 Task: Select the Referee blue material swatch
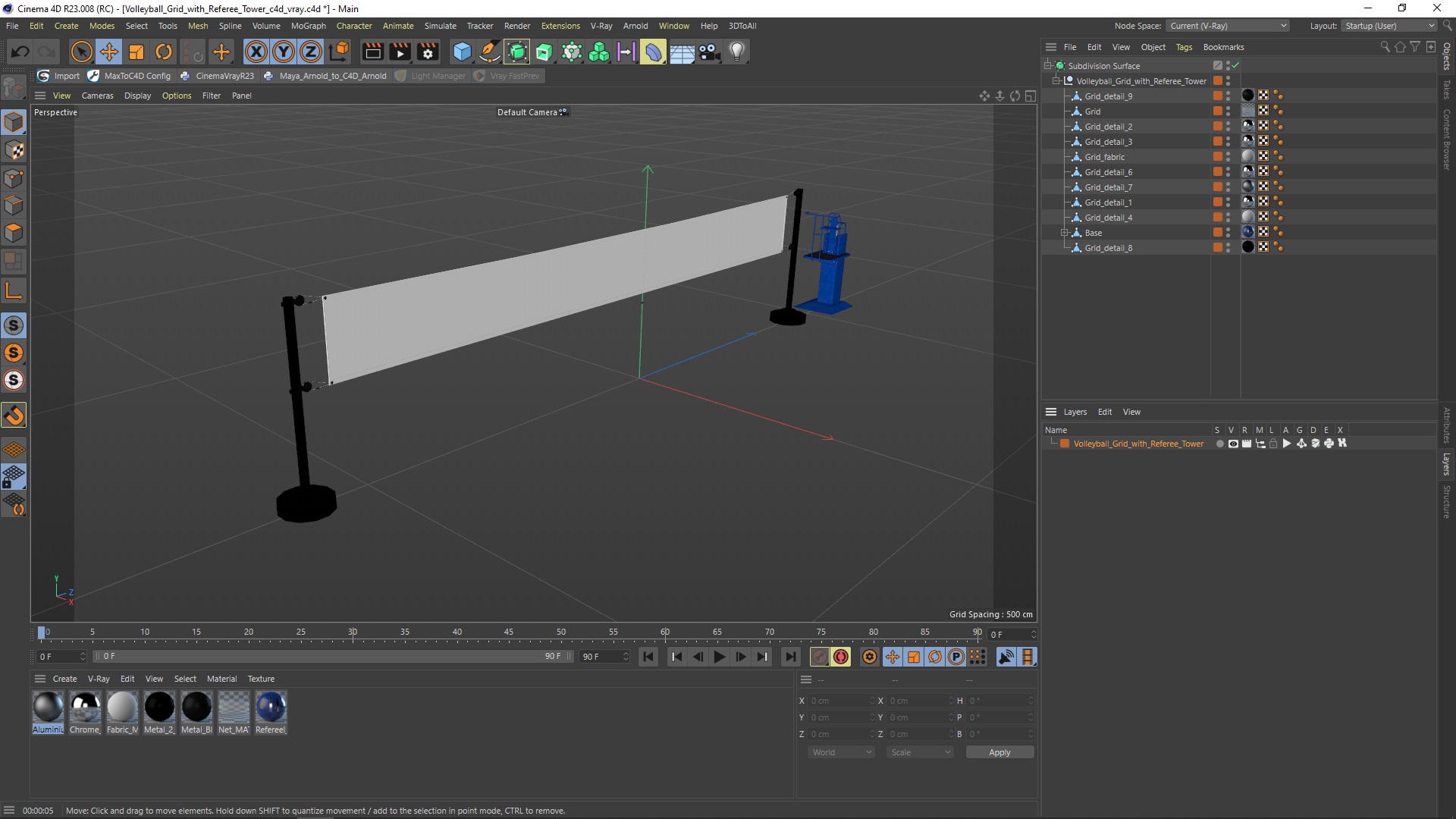[271, 707]
